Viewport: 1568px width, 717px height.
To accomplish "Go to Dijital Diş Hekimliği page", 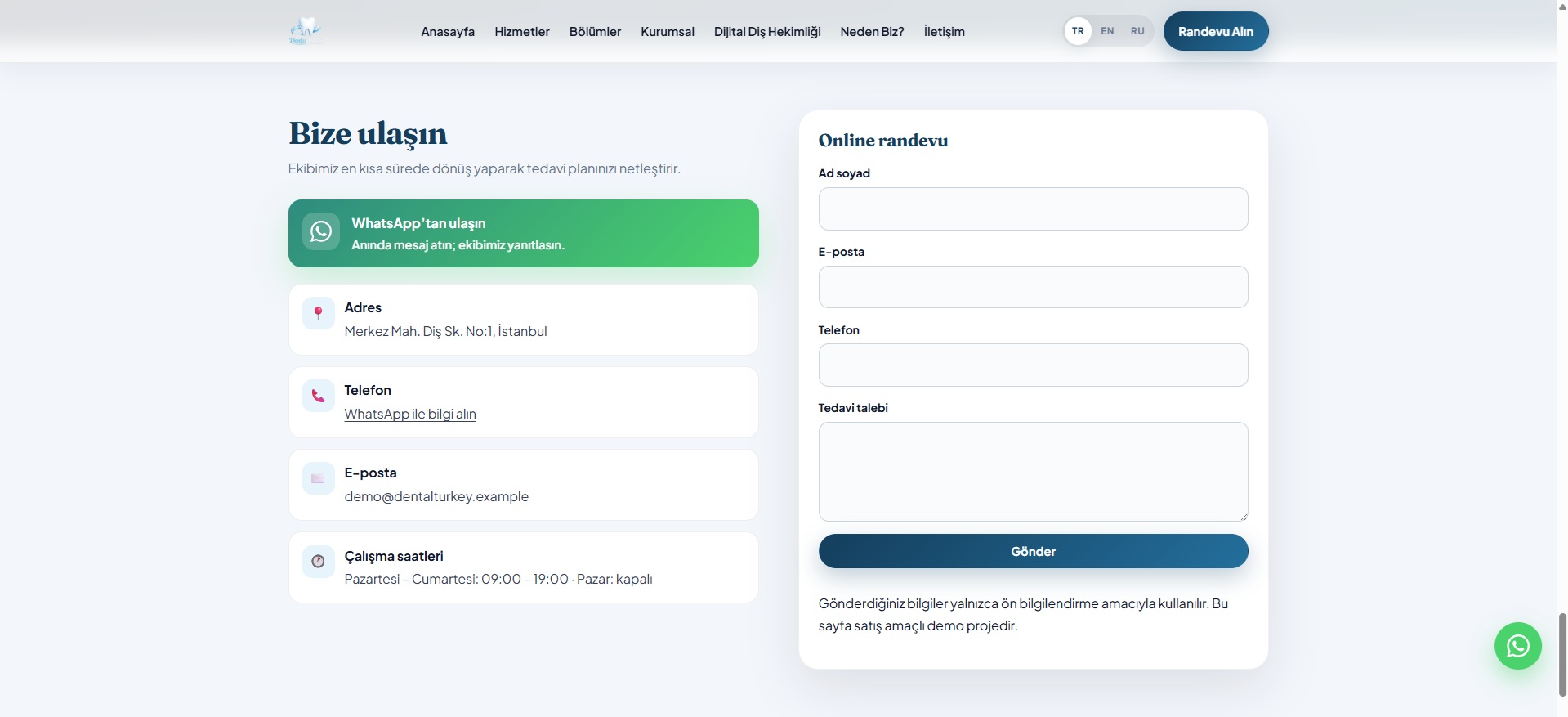I will 766,32.
